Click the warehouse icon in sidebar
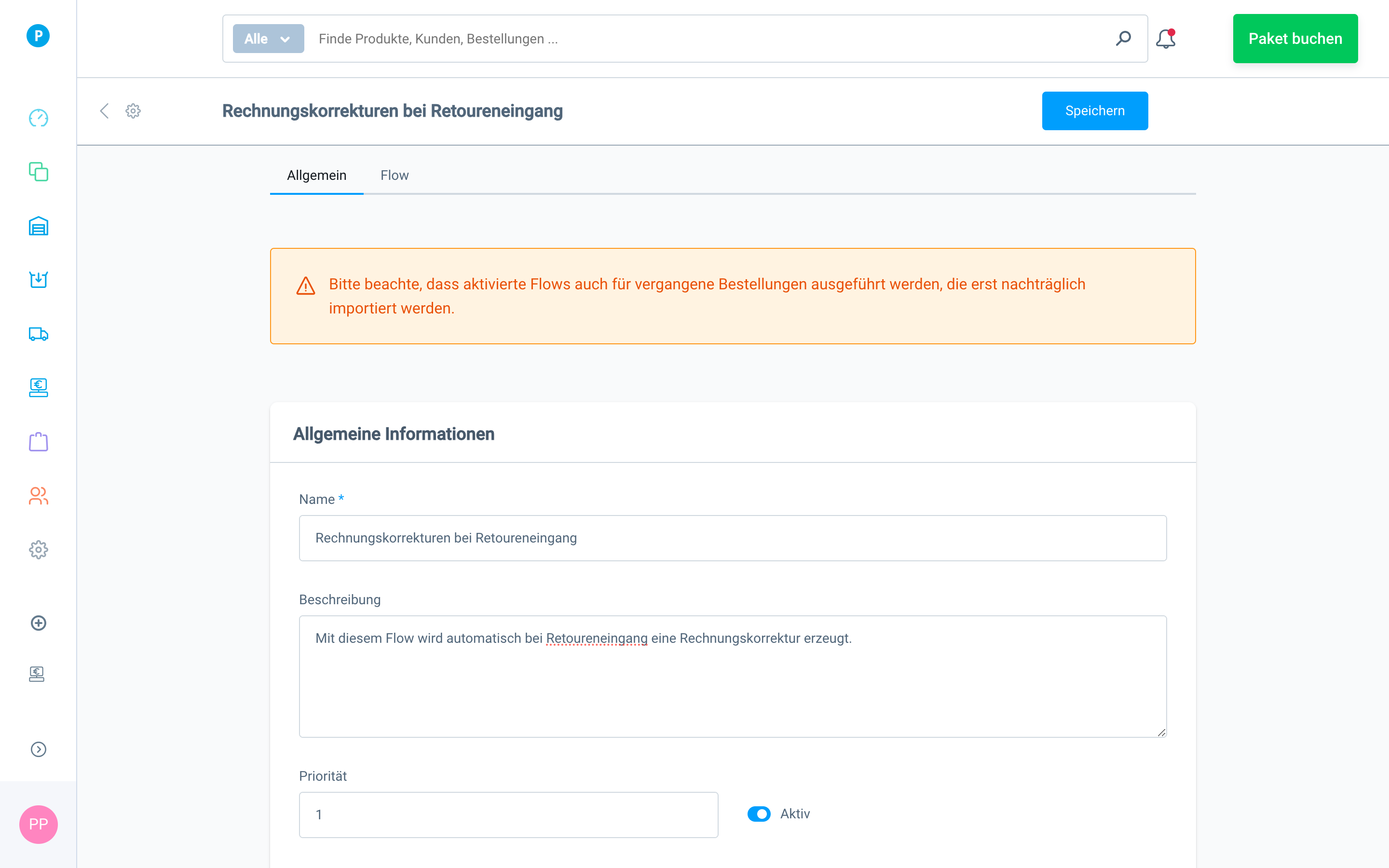Viewport: 1389px width, 868px height. 39,226
